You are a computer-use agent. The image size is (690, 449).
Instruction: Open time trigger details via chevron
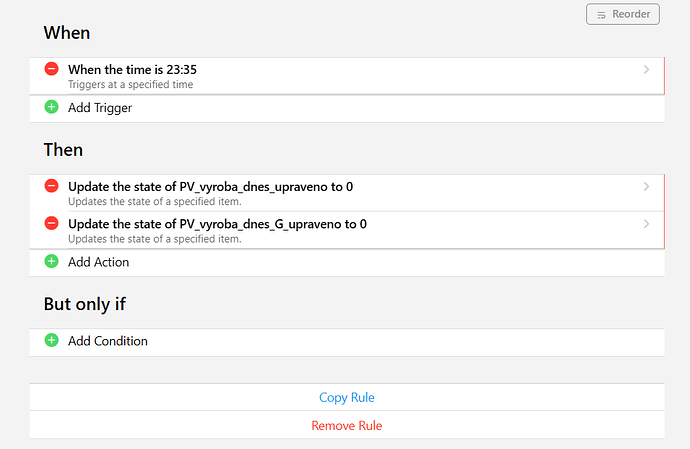pyautogui.click(x=646, y=70)
